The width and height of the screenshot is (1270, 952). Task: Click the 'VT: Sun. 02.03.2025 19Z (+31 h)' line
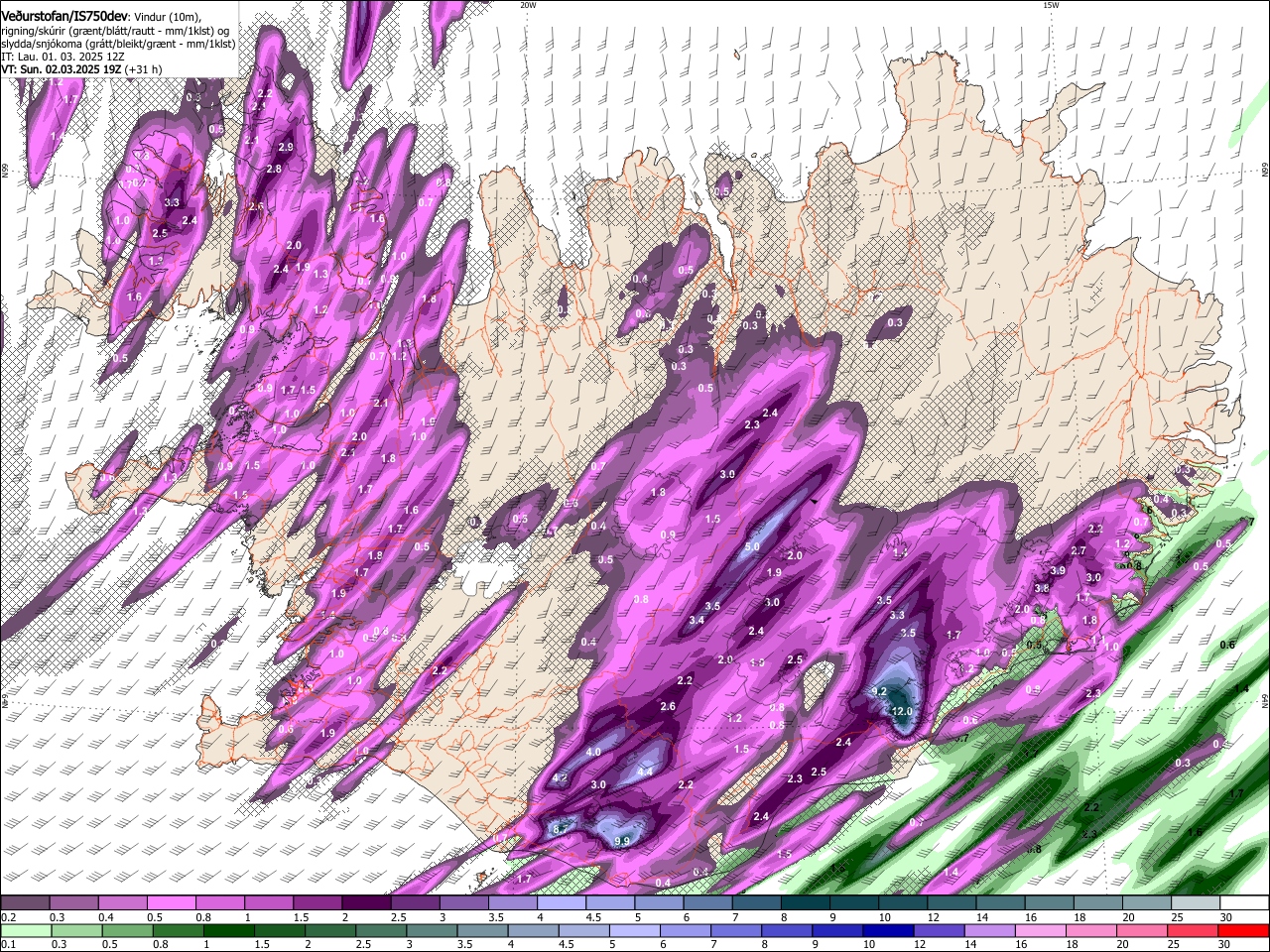[x=81, y=69]
